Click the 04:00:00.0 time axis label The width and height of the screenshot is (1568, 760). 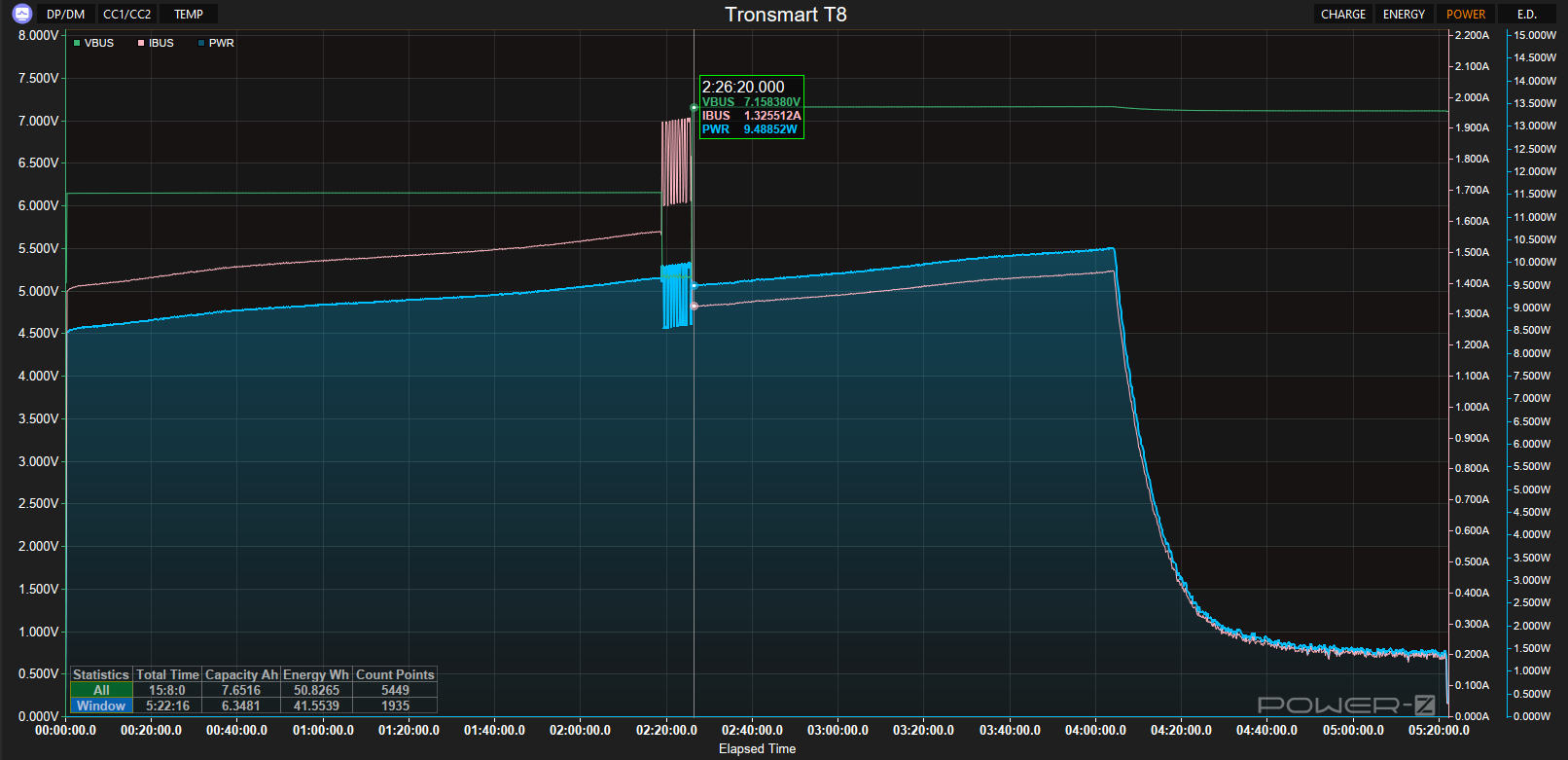(x=1095, y=730)
